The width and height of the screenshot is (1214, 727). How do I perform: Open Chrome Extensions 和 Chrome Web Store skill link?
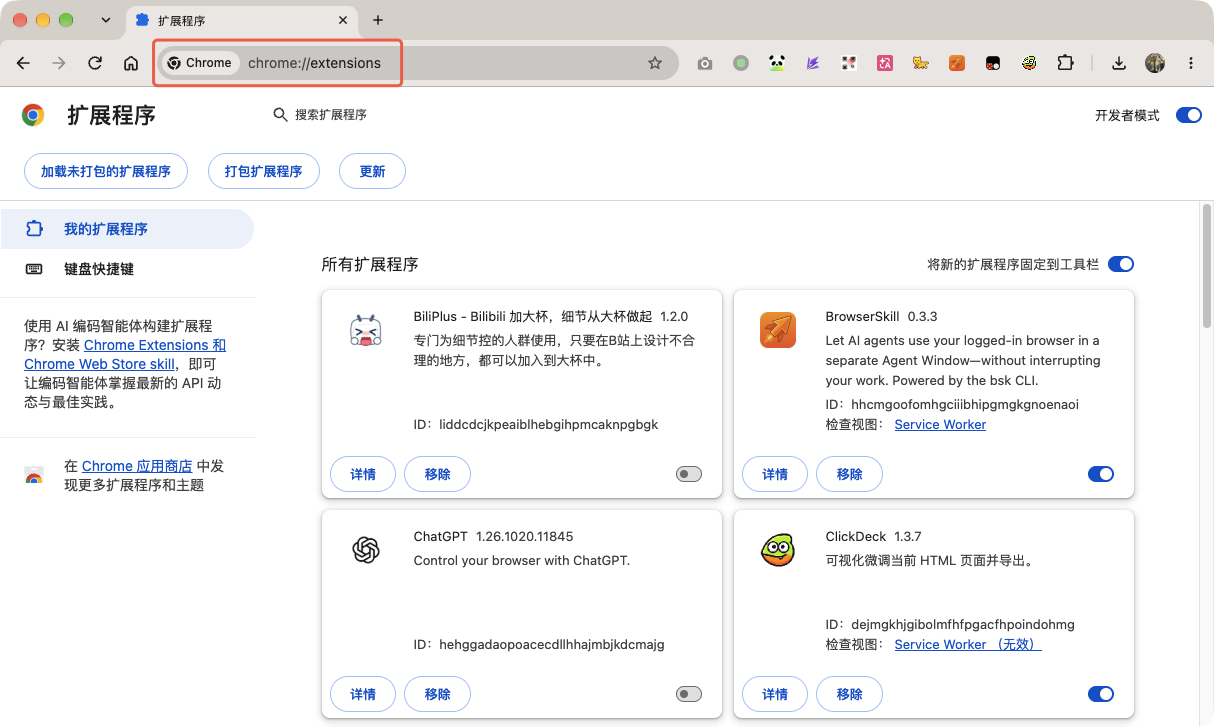[x=125, y=355]
